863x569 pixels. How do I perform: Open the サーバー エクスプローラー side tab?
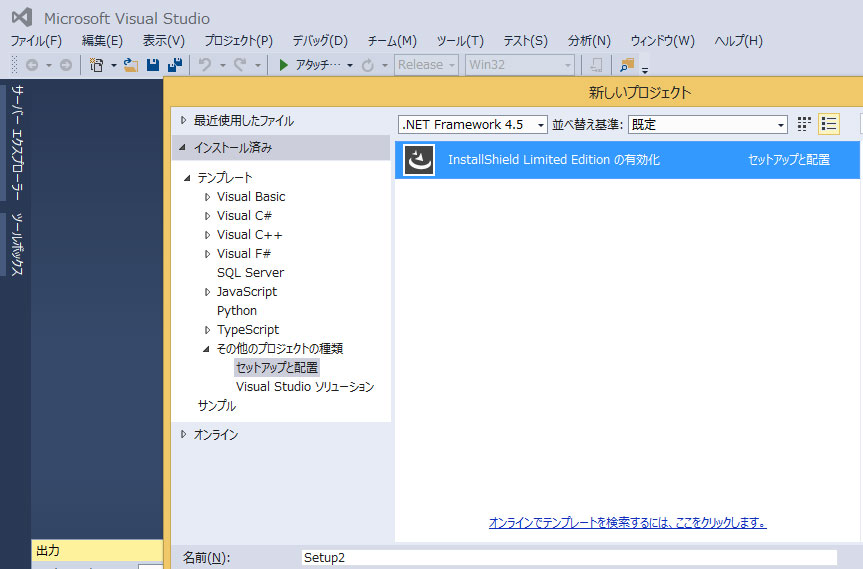(17, 143)
